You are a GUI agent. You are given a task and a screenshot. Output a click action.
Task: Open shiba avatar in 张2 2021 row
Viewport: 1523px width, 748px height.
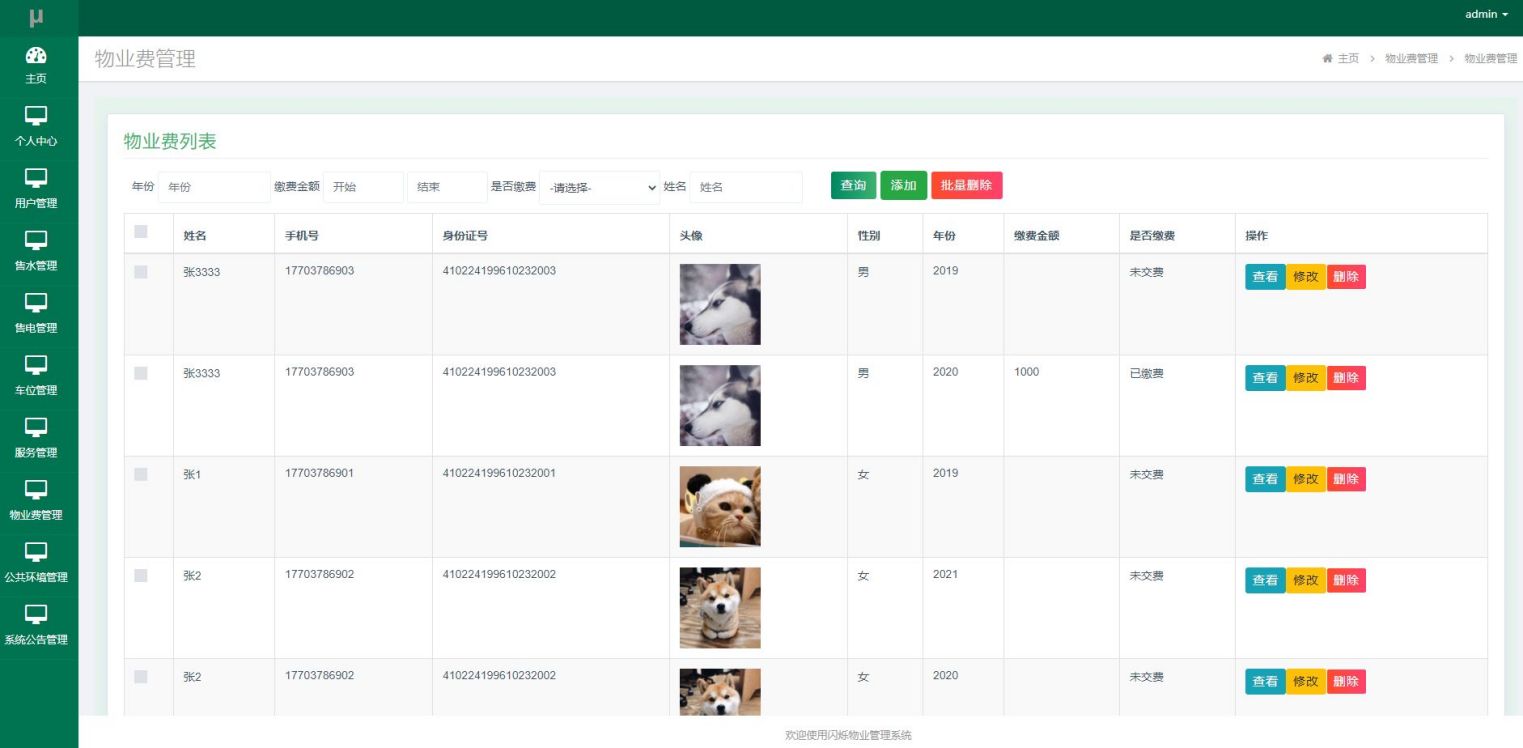pyautogui.click(x=720, y=608)
